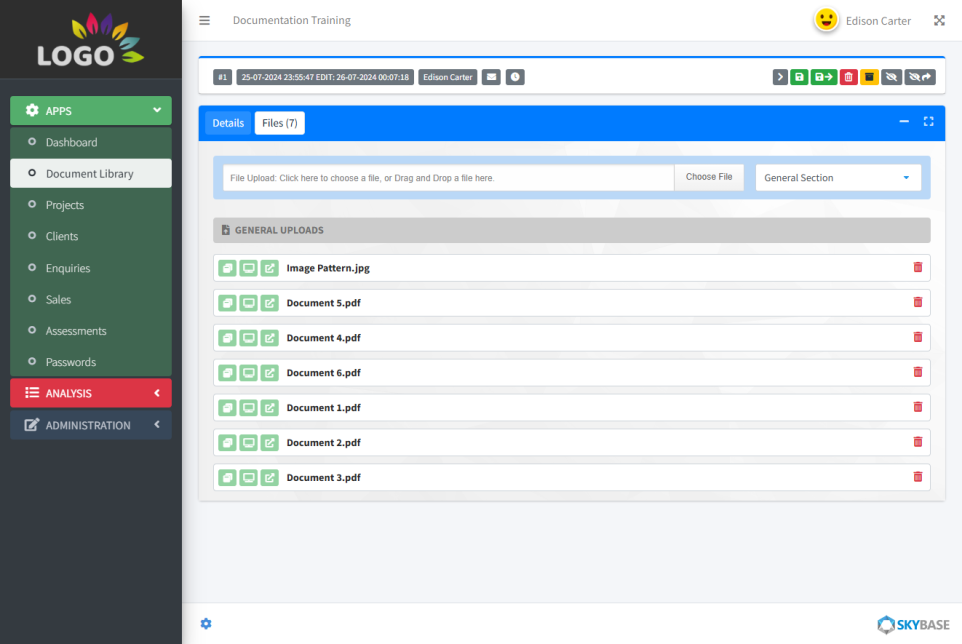Image resolution: width=962 pixels, height=644 pixels.
Task: Click the Document 6.pdf file name
Action: tap(323, 373)
